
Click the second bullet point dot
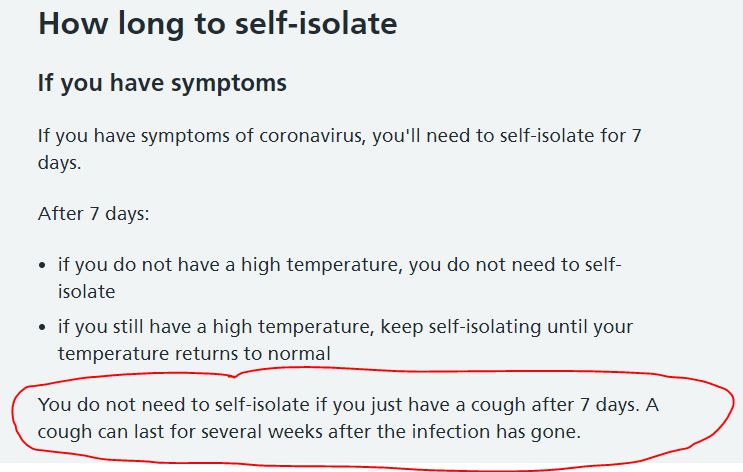tap(43, 327)
